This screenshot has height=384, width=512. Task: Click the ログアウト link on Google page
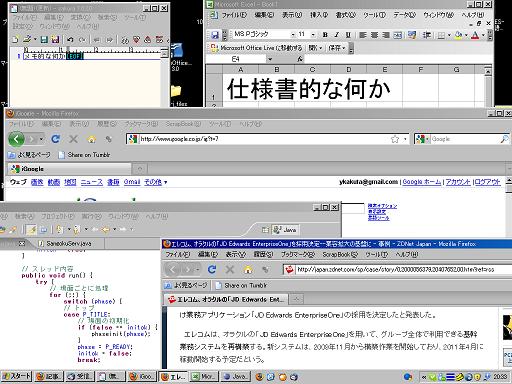point(487,182)
